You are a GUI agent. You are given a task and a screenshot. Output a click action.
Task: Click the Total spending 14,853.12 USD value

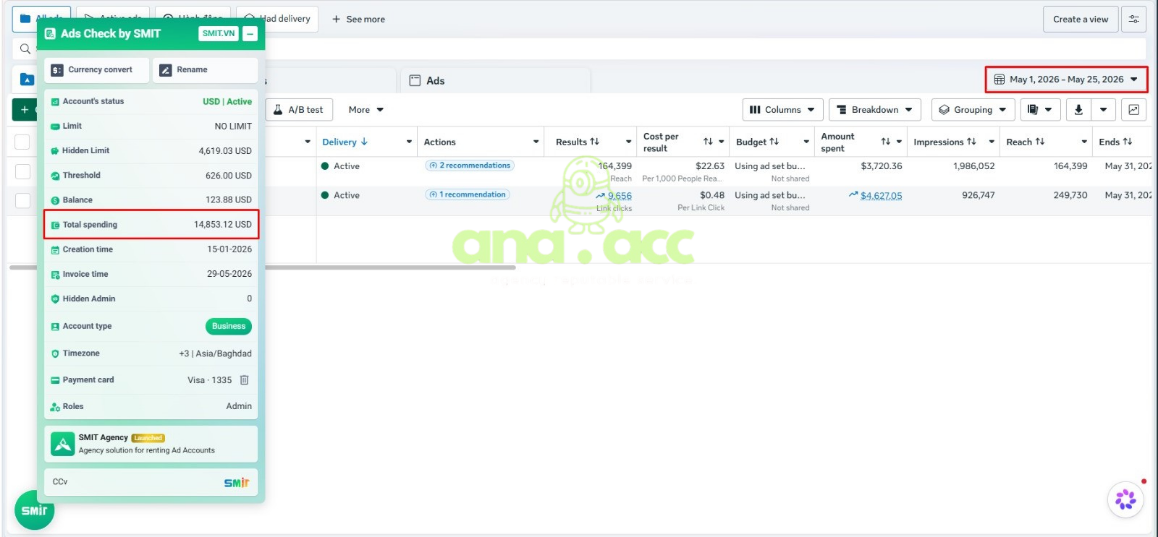coord(223,225)
